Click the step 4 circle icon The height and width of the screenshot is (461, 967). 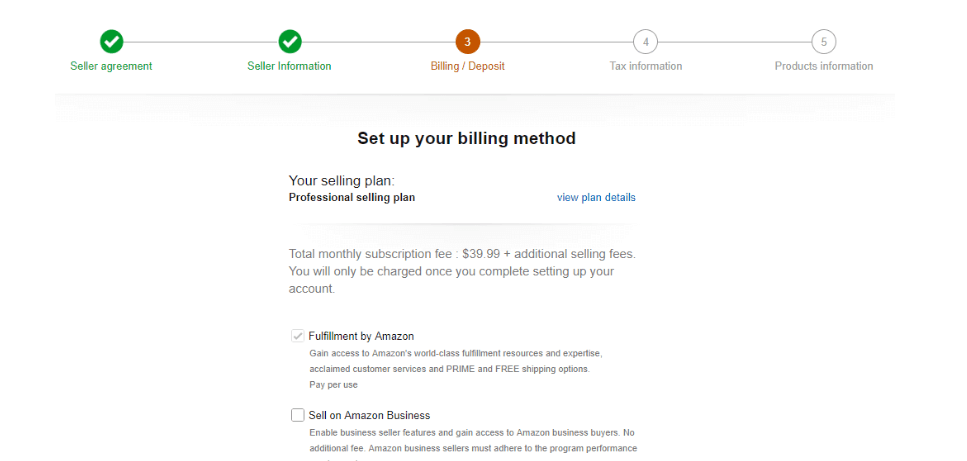pyautogui.click(x=646, y=42)
